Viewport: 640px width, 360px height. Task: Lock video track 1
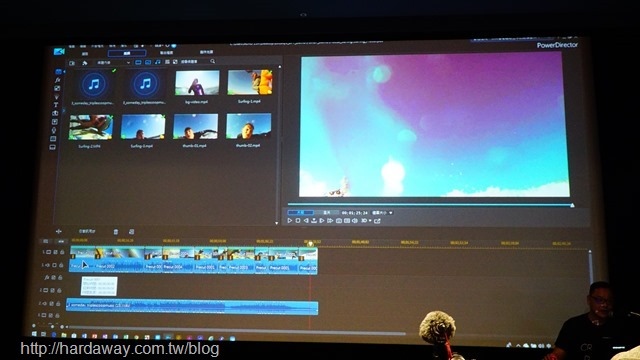pyautogui.click(x=62, y=252)
